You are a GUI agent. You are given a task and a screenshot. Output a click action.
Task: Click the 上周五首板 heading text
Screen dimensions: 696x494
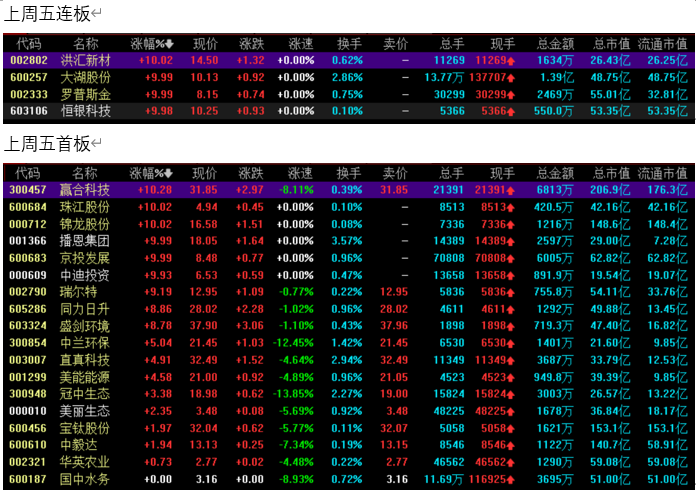[x=47, y=144]
